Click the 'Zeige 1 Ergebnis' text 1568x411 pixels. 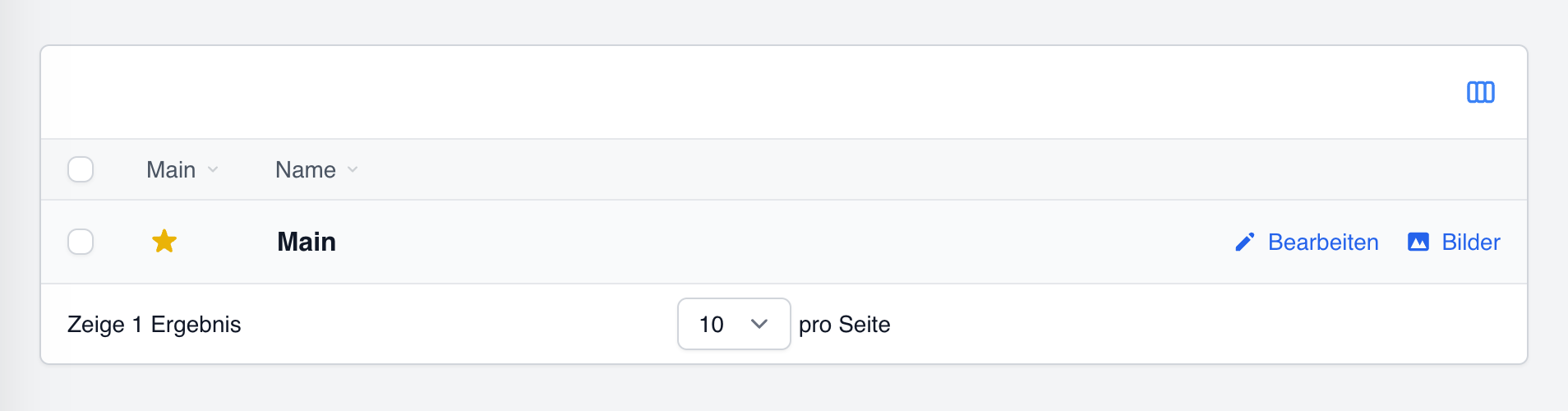pyautogui.click(x=154, y=325)
